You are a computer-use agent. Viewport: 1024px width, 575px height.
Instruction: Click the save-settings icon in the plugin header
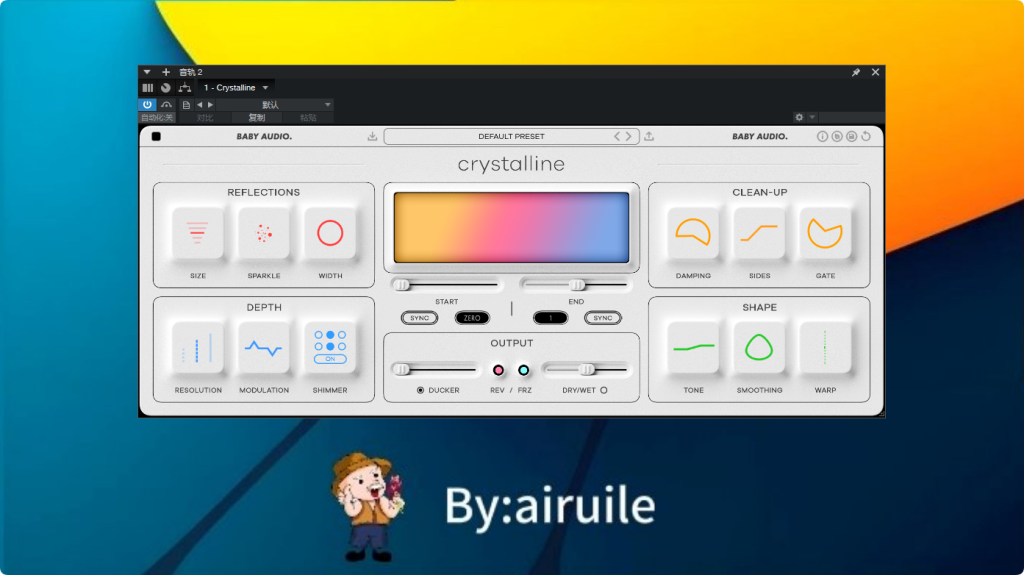coord(852,137)
